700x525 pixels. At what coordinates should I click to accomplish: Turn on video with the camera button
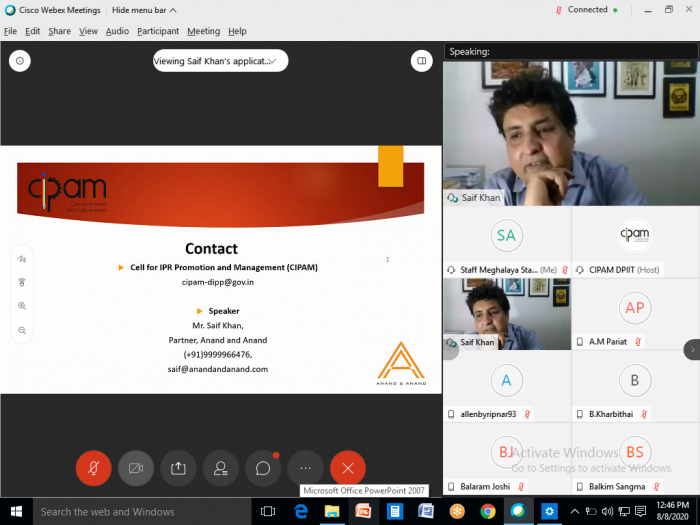(x=136, y=468)
